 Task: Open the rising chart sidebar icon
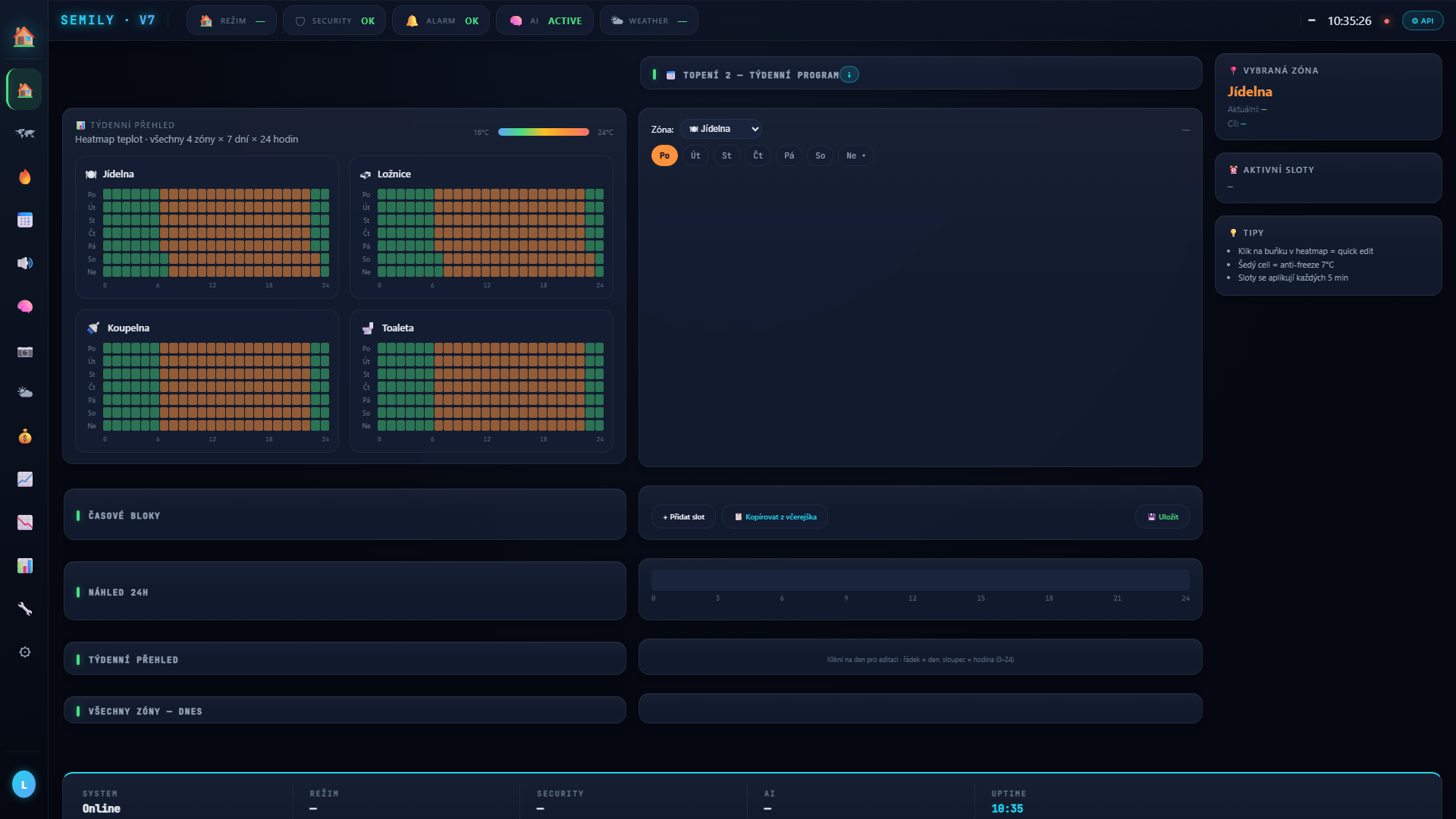[25, 479]
